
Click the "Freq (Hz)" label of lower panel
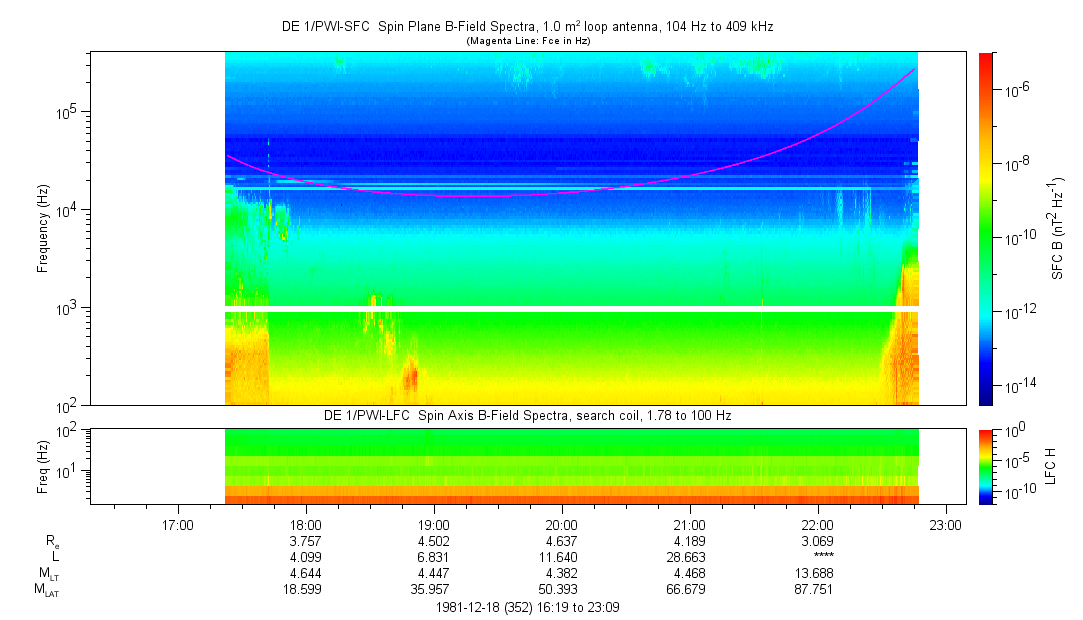click(x=43, y=465)
